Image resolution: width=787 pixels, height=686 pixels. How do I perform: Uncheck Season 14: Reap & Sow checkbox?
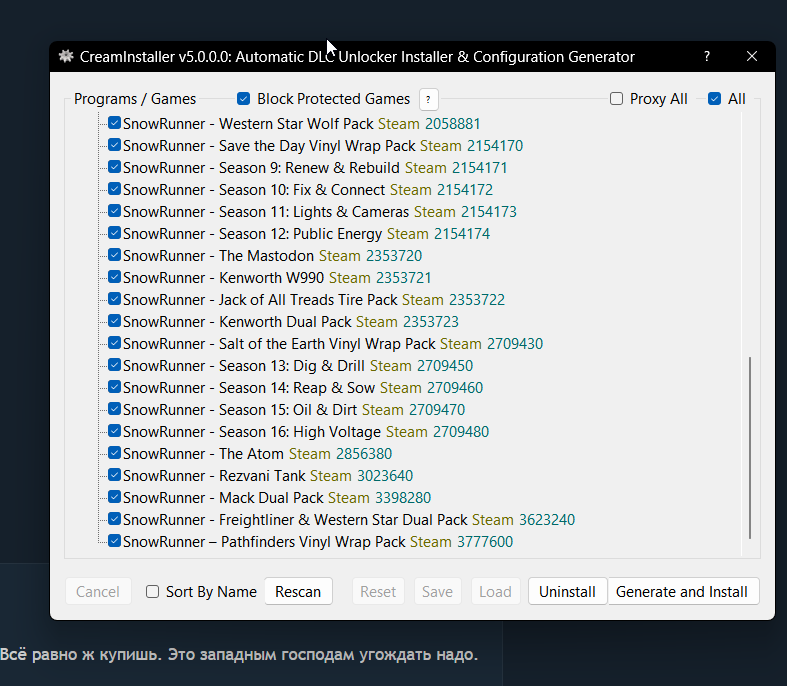coord(114,387)
